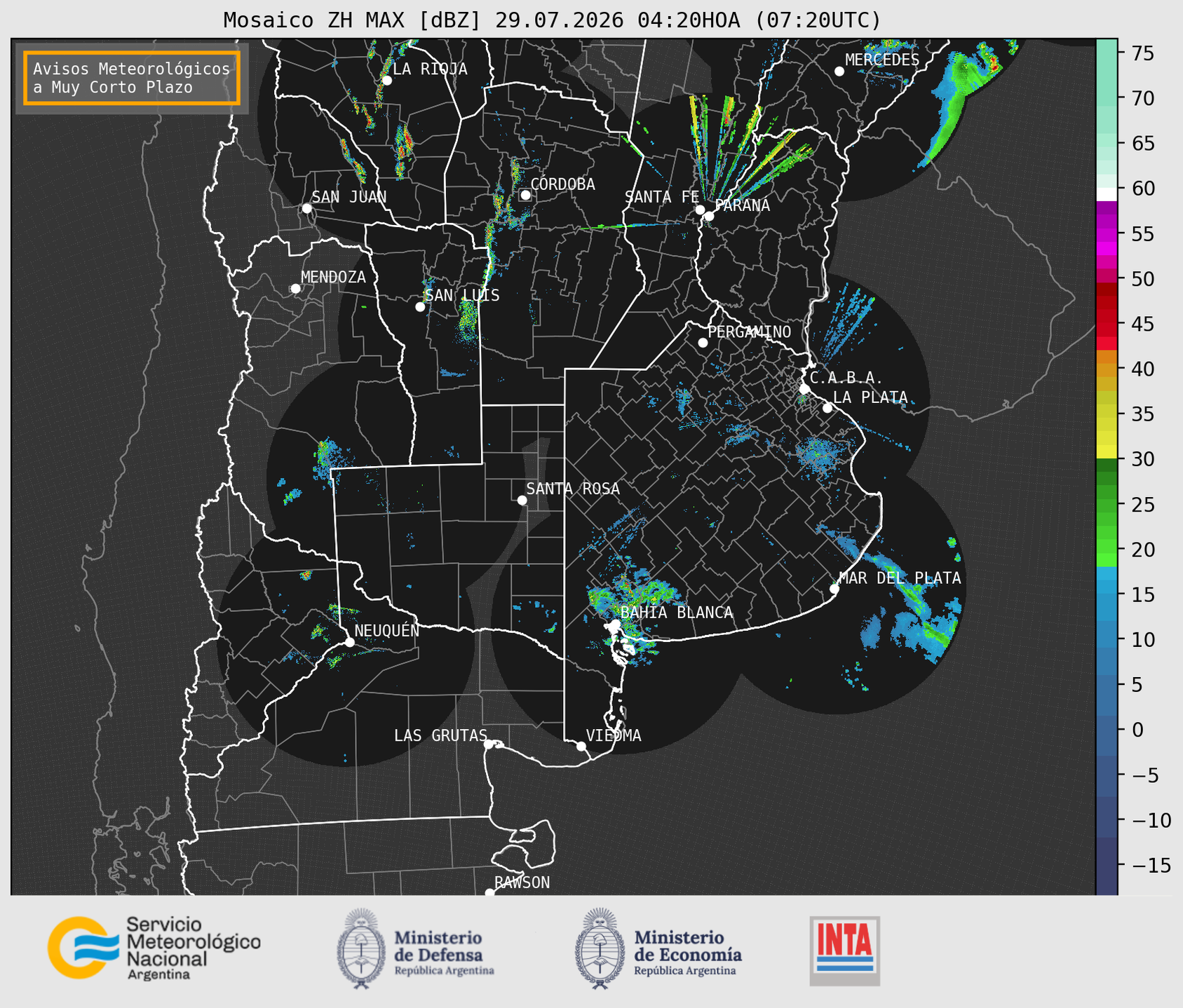Image resolution: width=1183 pixels, height=1008 pixels.
Task: Click the Pergamino city label
Action: coord(750,332)
